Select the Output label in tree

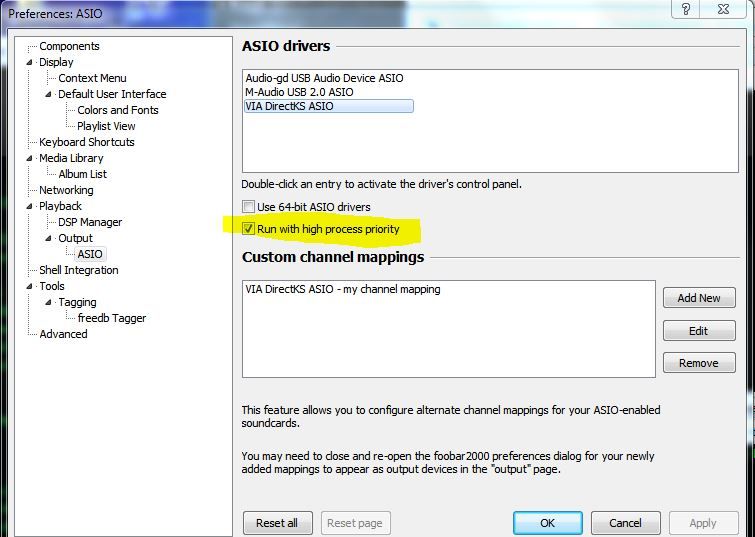(x=76, y=238)
